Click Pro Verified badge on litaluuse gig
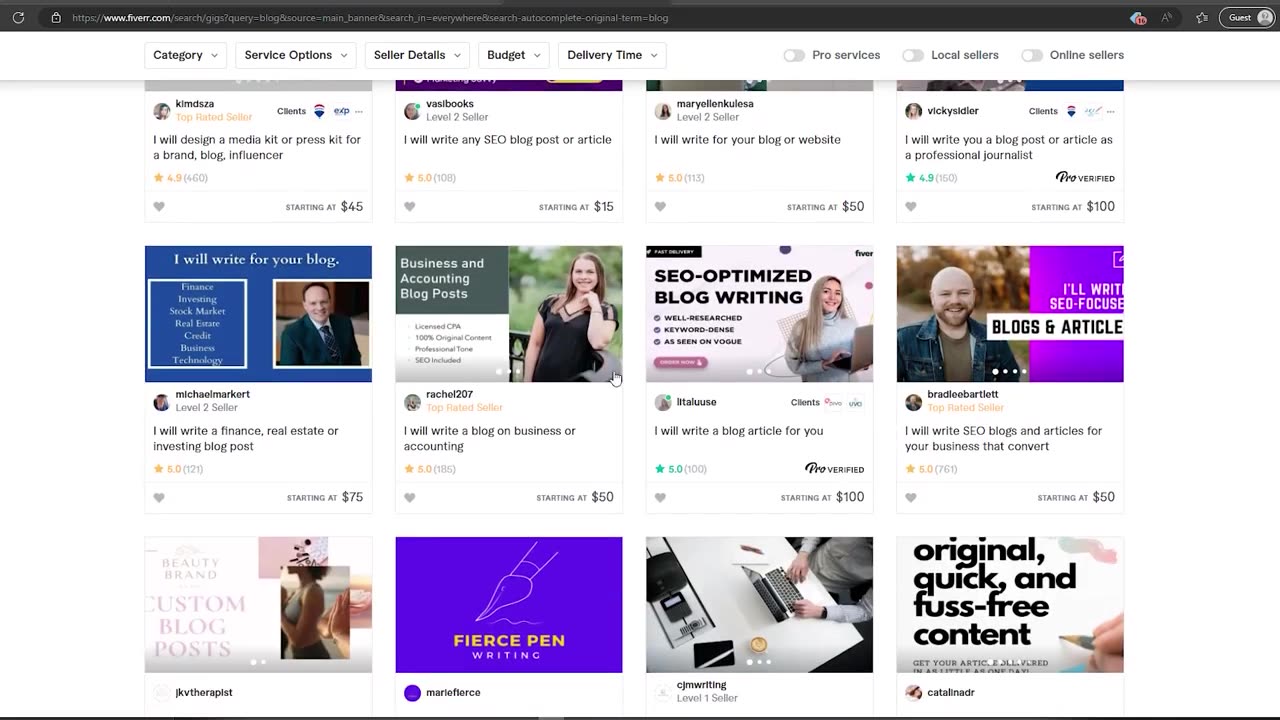1280x720 pixels. point(834,469)
